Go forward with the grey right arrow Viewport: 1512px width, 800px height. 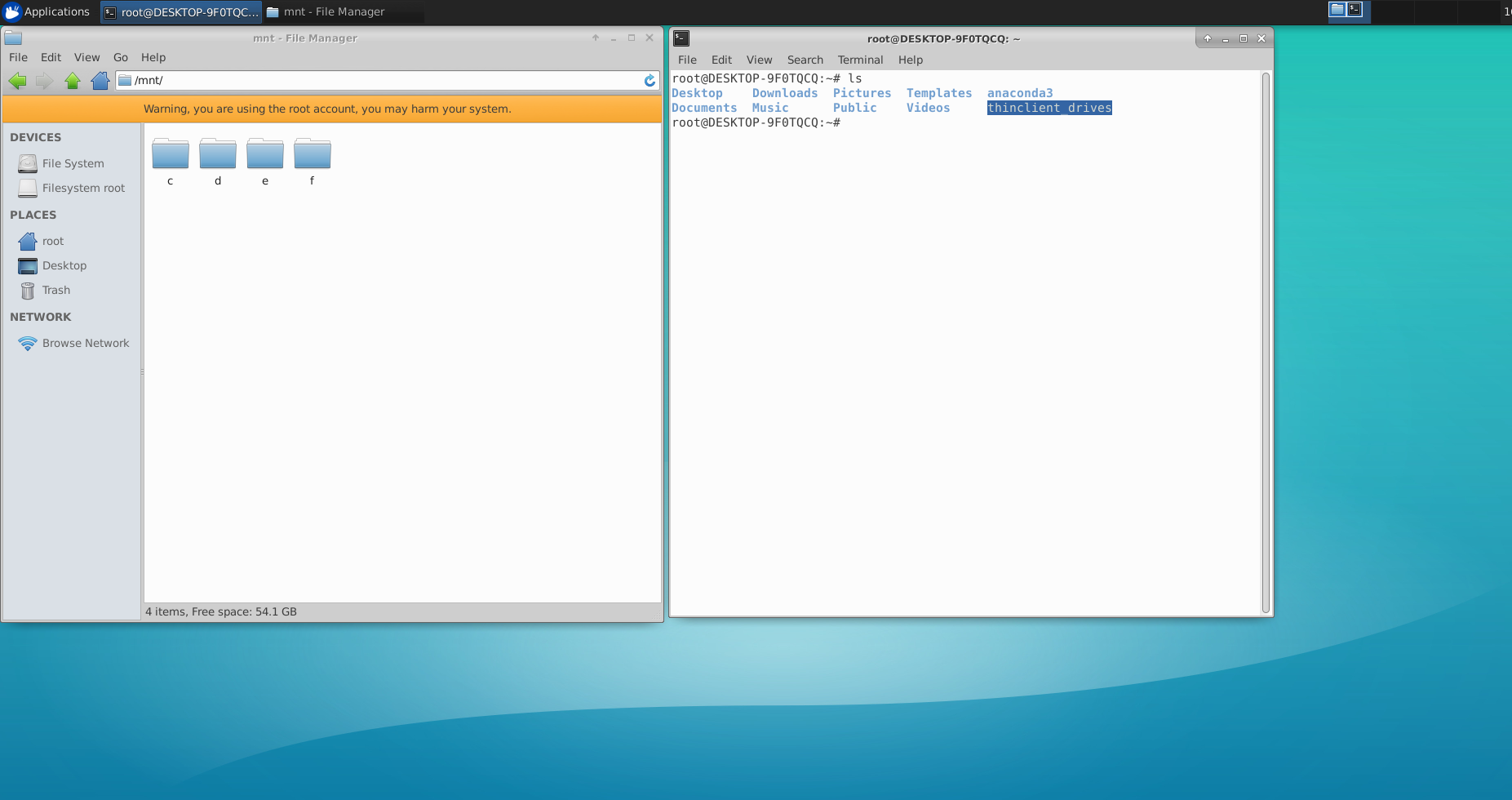44,80
